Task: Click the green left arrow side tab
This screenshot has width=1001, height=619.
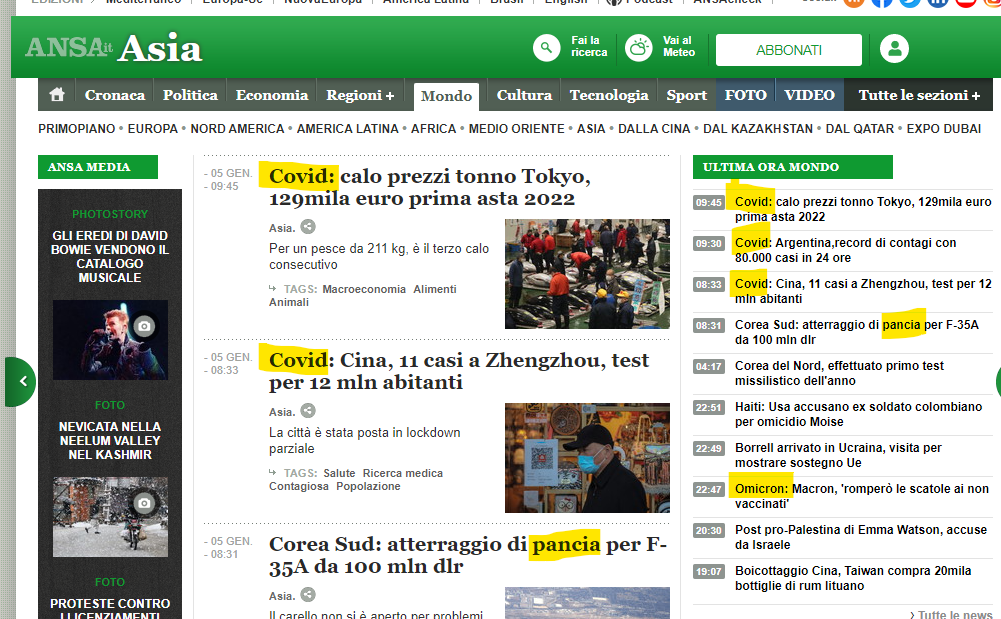Action: click(x=20, y=382)
